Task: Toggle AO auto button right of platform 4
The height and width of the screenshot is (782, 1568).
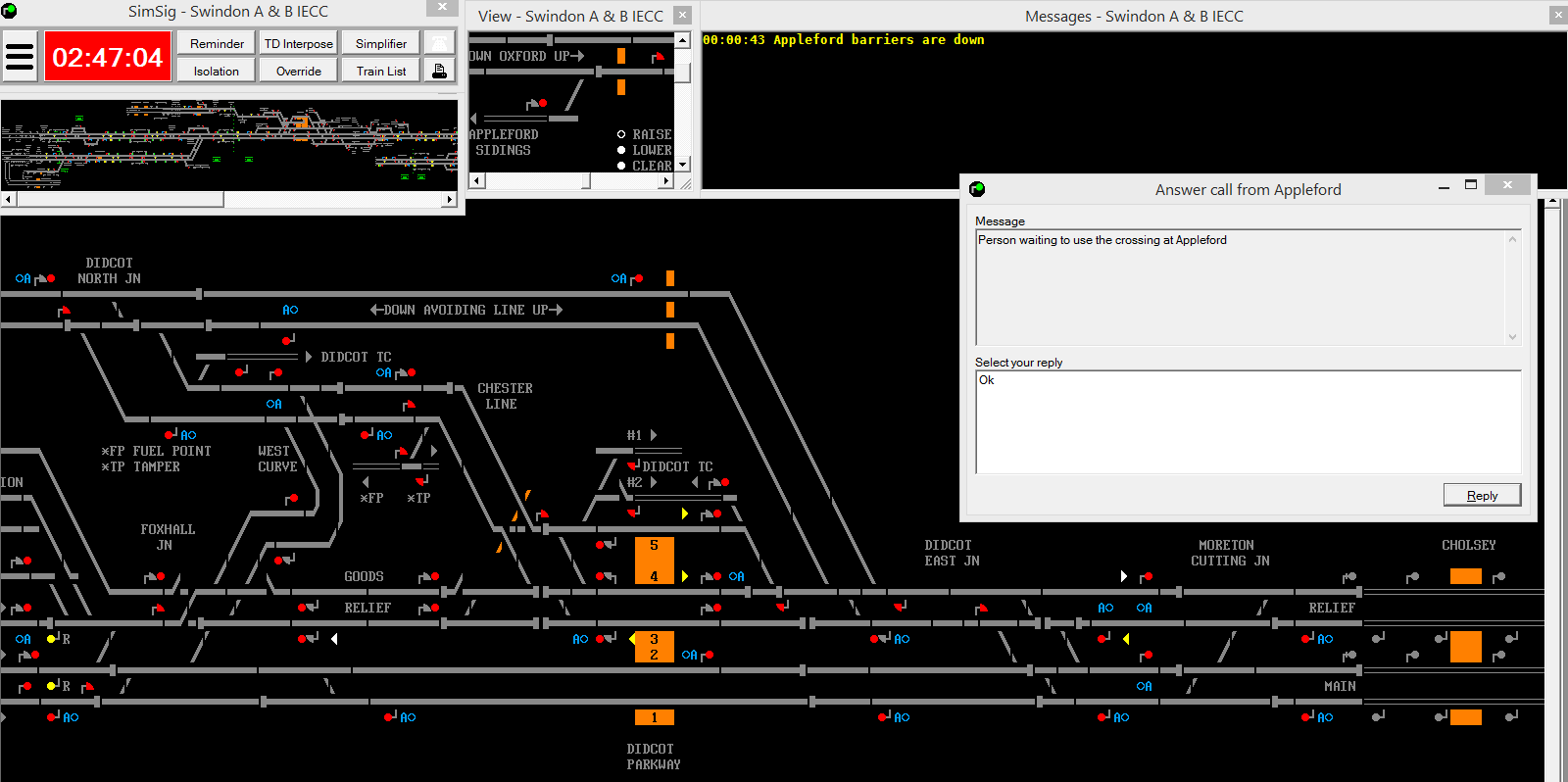Action: tap(737, 576)
